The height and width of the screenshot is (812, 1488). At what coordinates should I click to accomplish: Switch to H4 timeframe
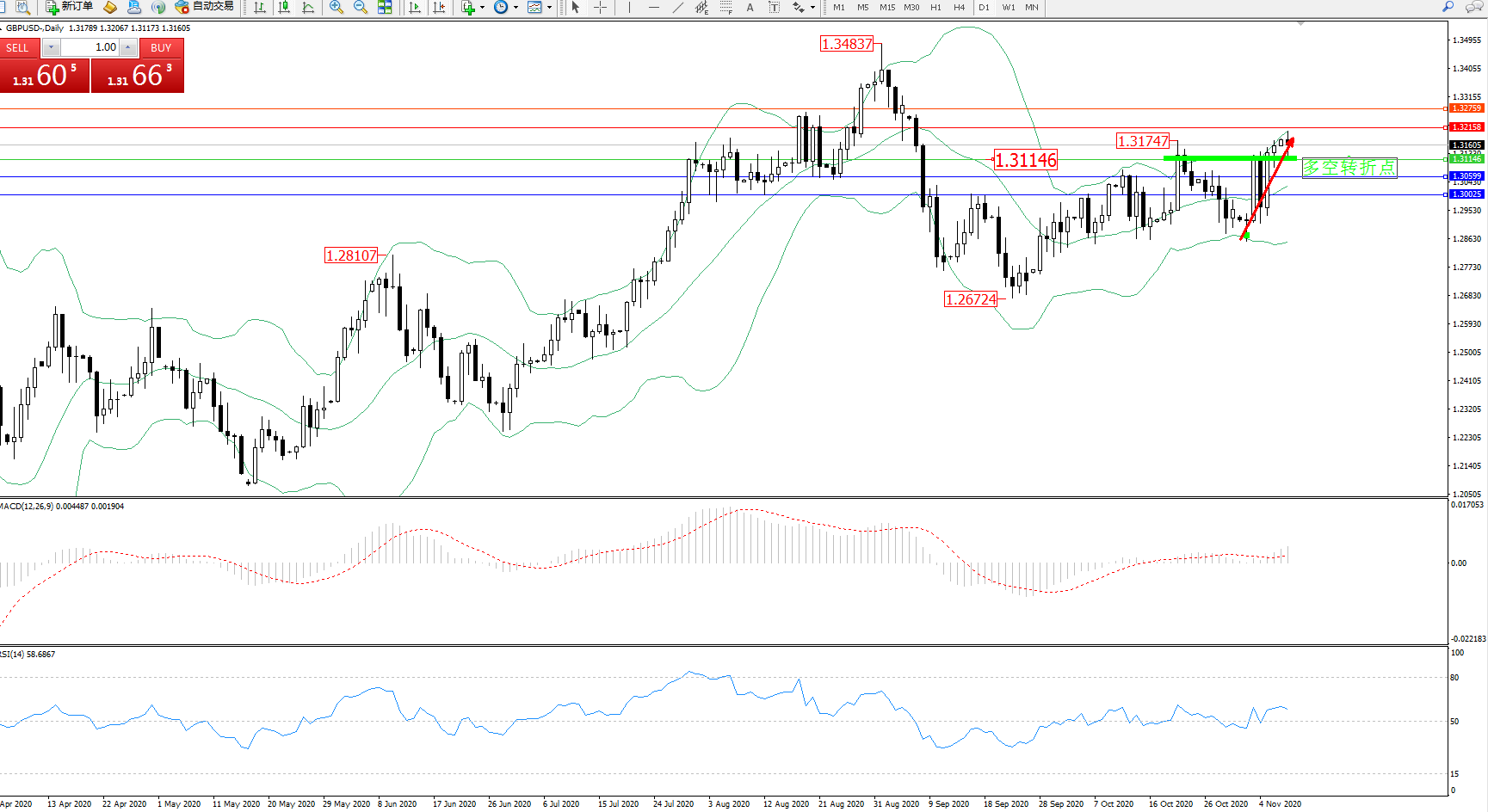pyautogui.click(x=960, y=7)
